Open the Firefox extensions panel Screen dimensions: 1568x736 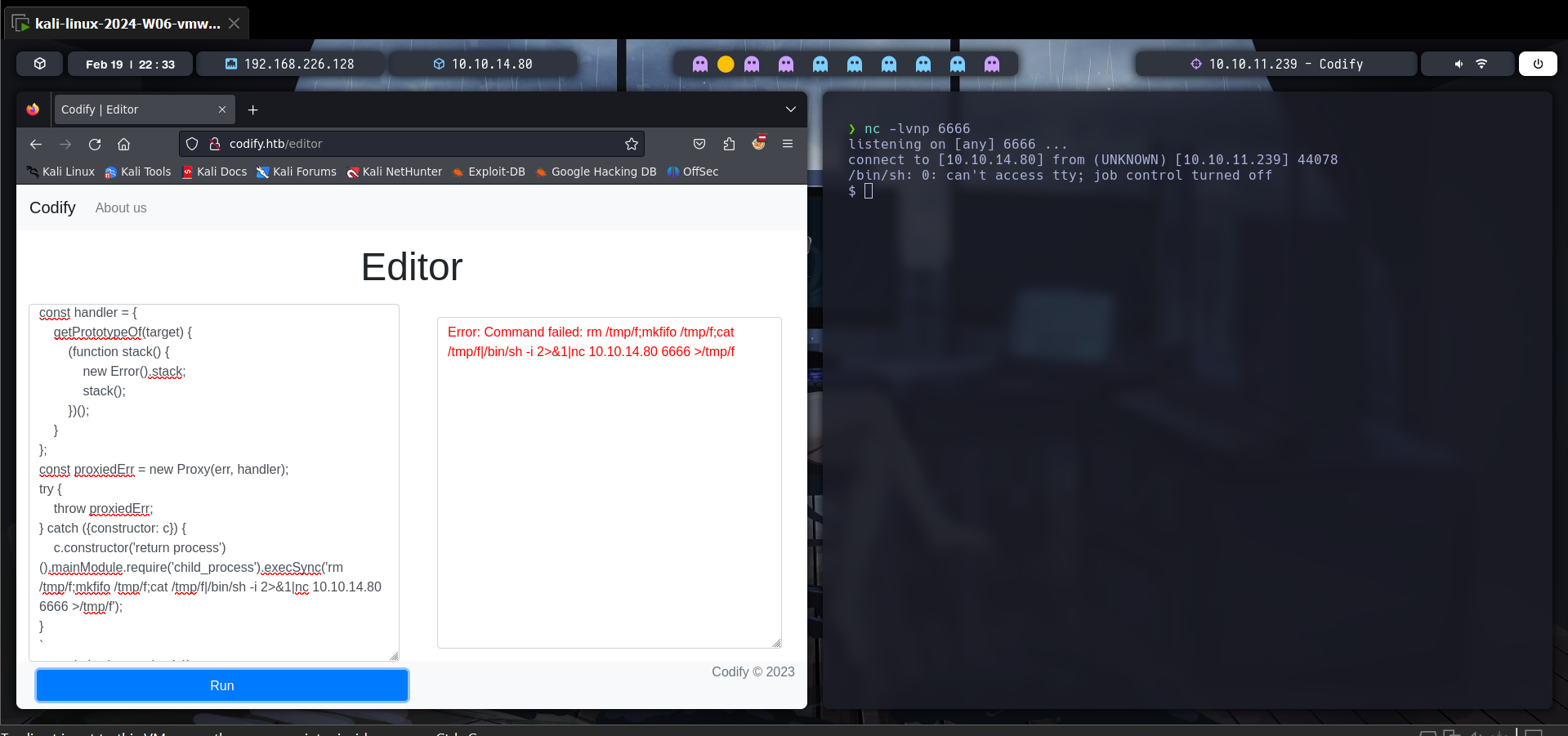729,144
